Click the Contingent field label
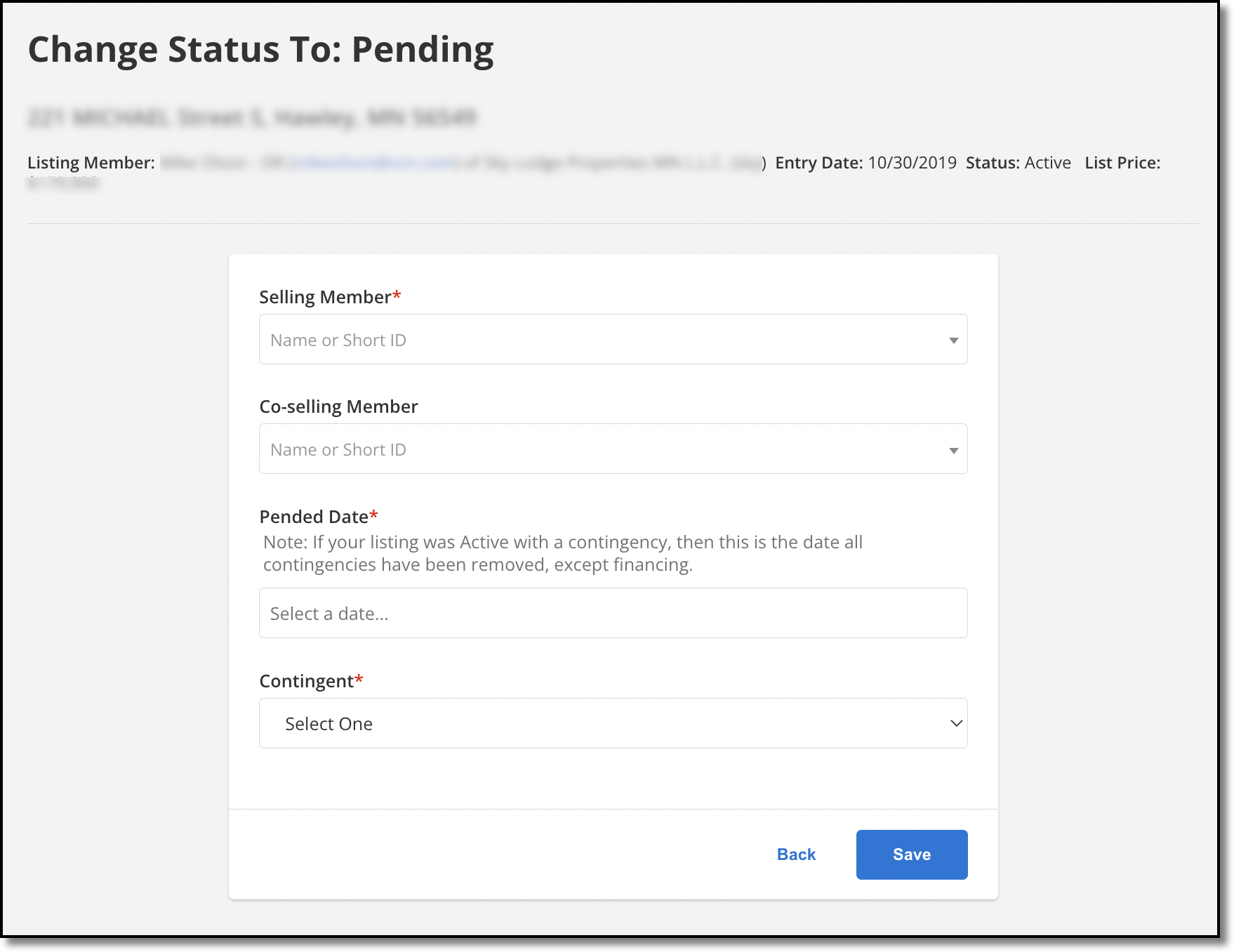Viewport: 1234px width, 952px height. tap(311, 681)
